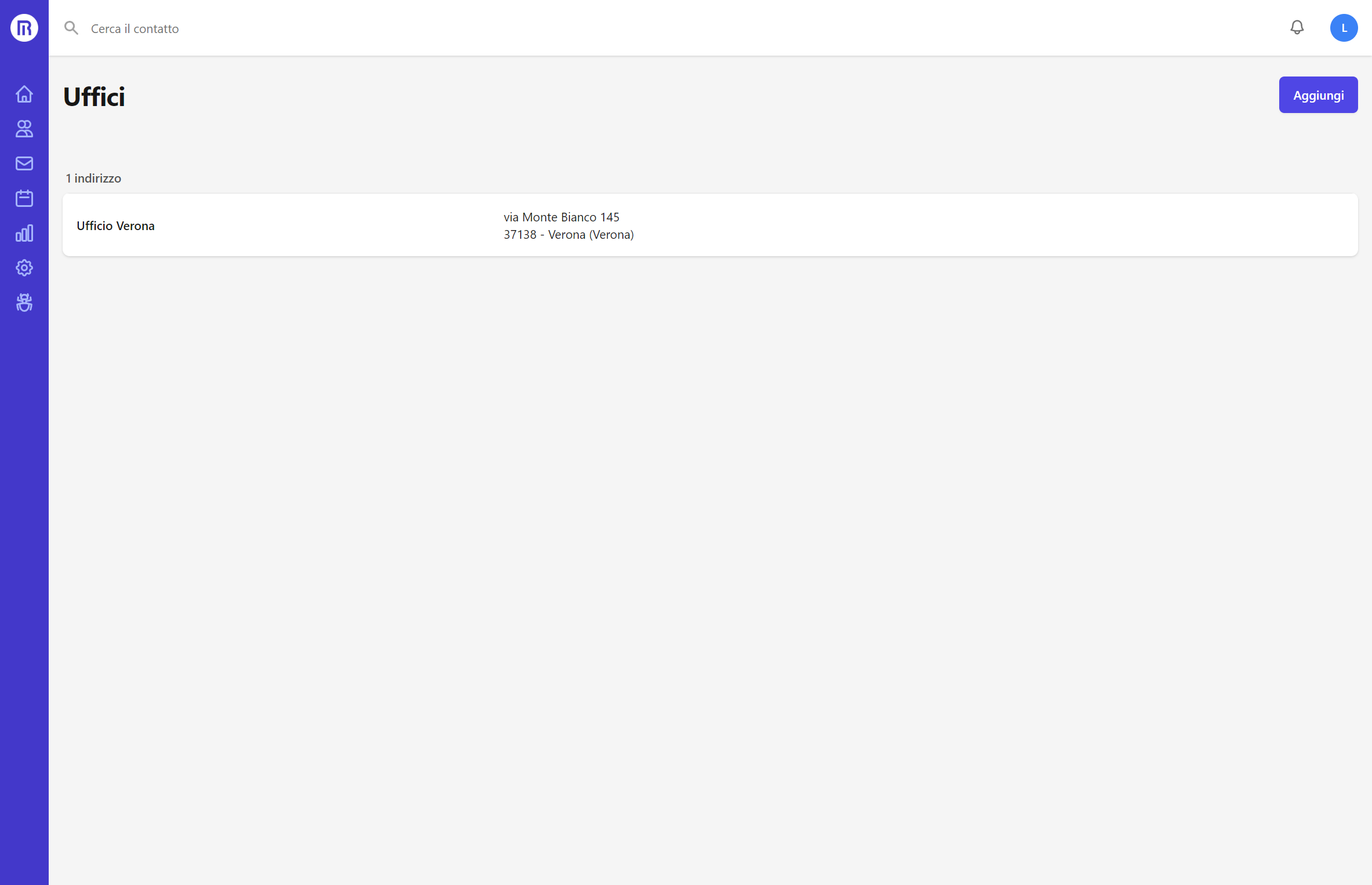Viewport: 1372px width, 885px height.
Task: Click the Cerca il contatto search field
Action: coord(135,28)
